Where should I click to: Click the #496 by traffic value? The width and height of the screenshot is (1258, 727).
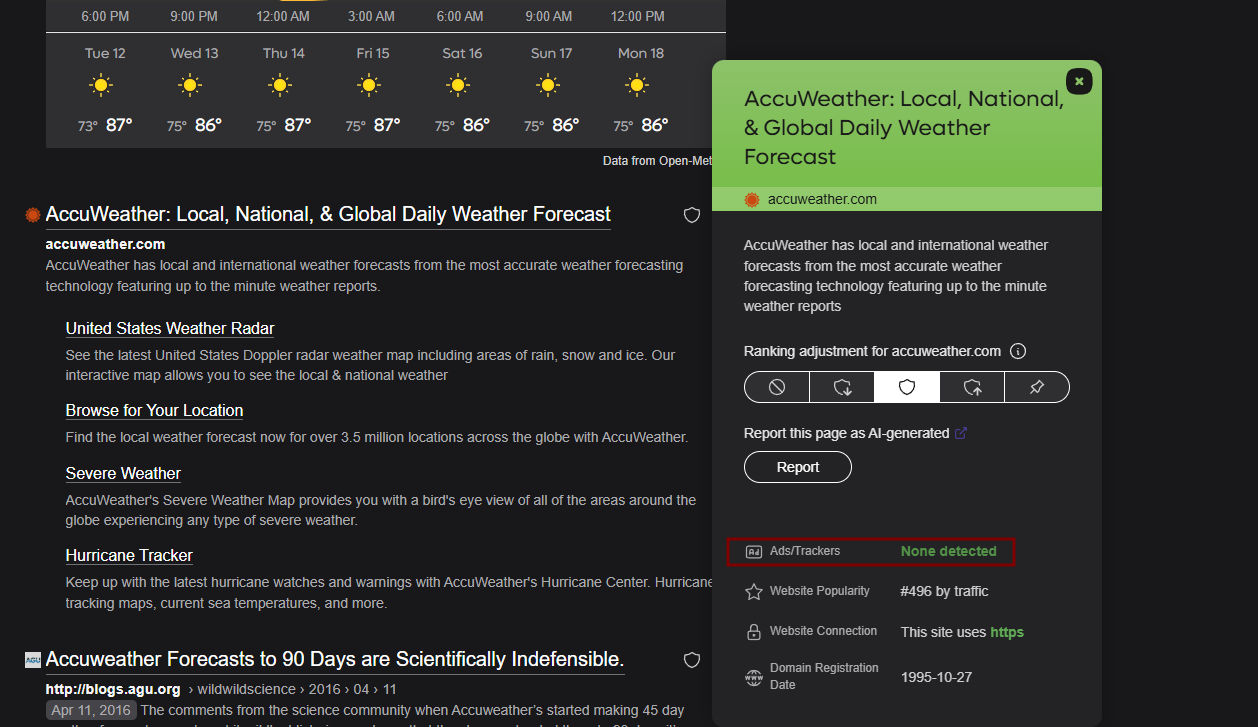tap(944, 591)
